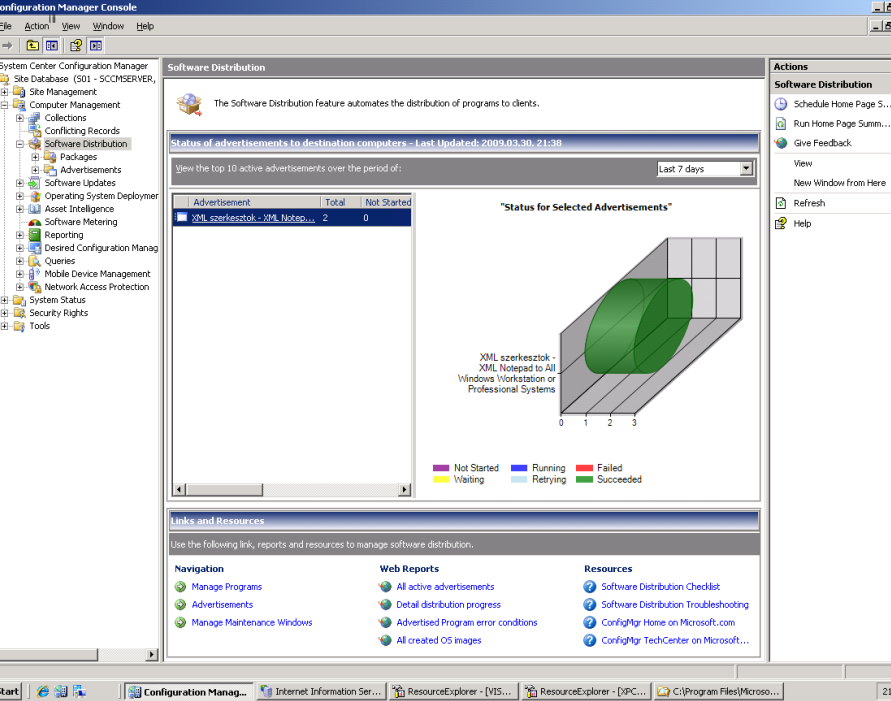Screen dimensions: 891x701
Task: Open the Action menu
Action: [x=36, y=26]
